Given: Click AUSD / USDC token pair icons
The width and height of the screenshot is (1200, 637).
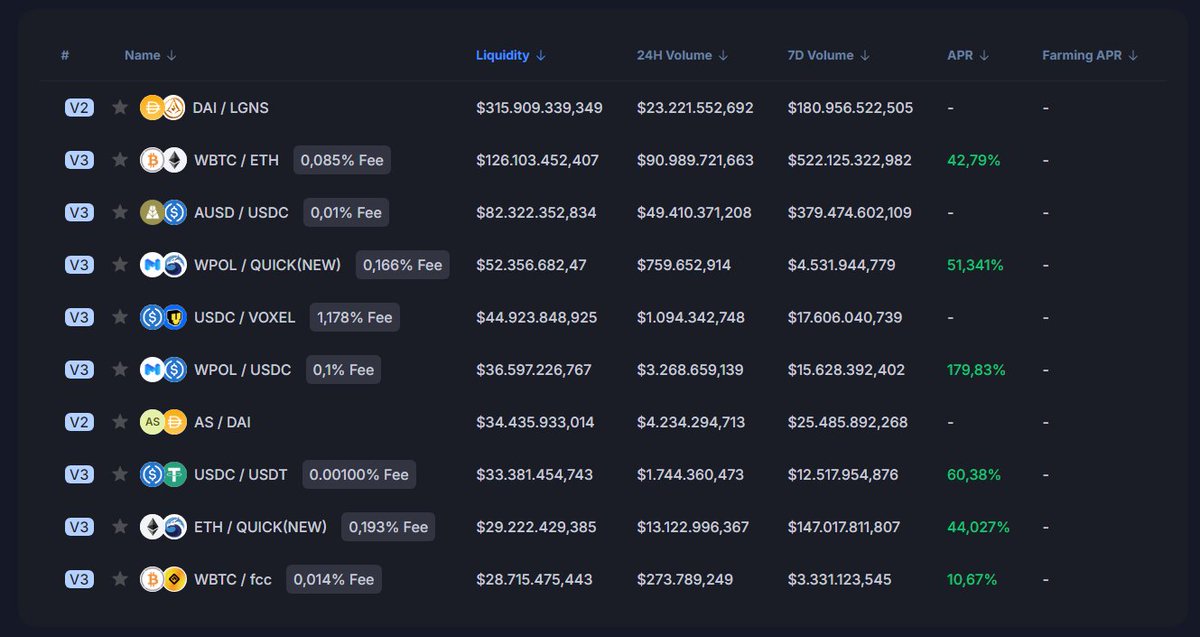Looking at the screenshot, I should pos(163,212).
